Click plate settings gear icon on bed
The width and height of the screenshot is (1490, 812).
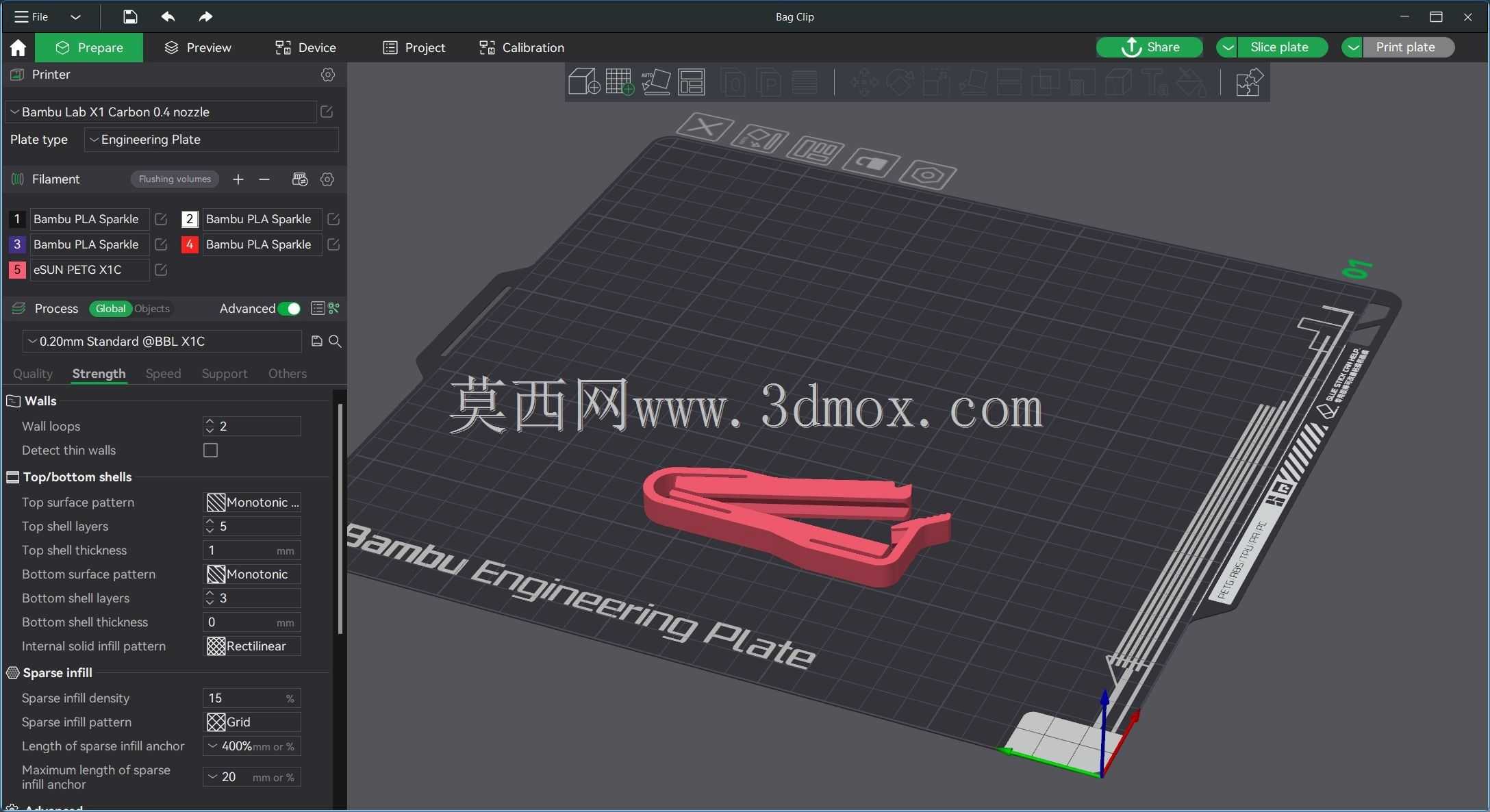pos(928,174)
